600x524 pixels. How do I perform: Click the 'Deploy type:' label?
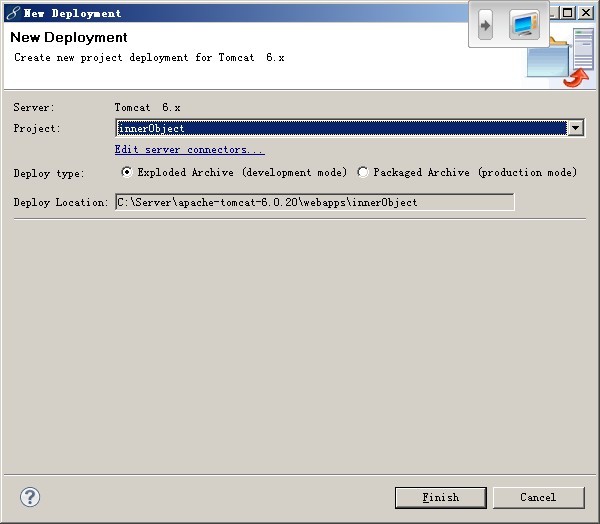point(49,173)
